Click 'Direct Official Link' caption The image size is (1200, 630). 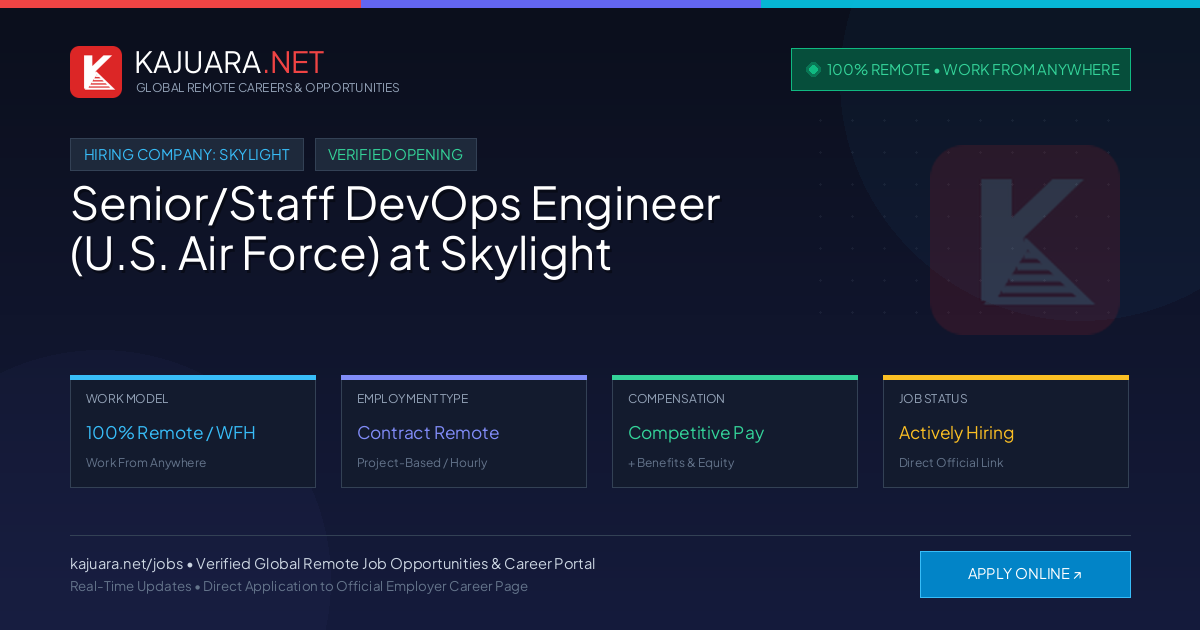point(951,463)
